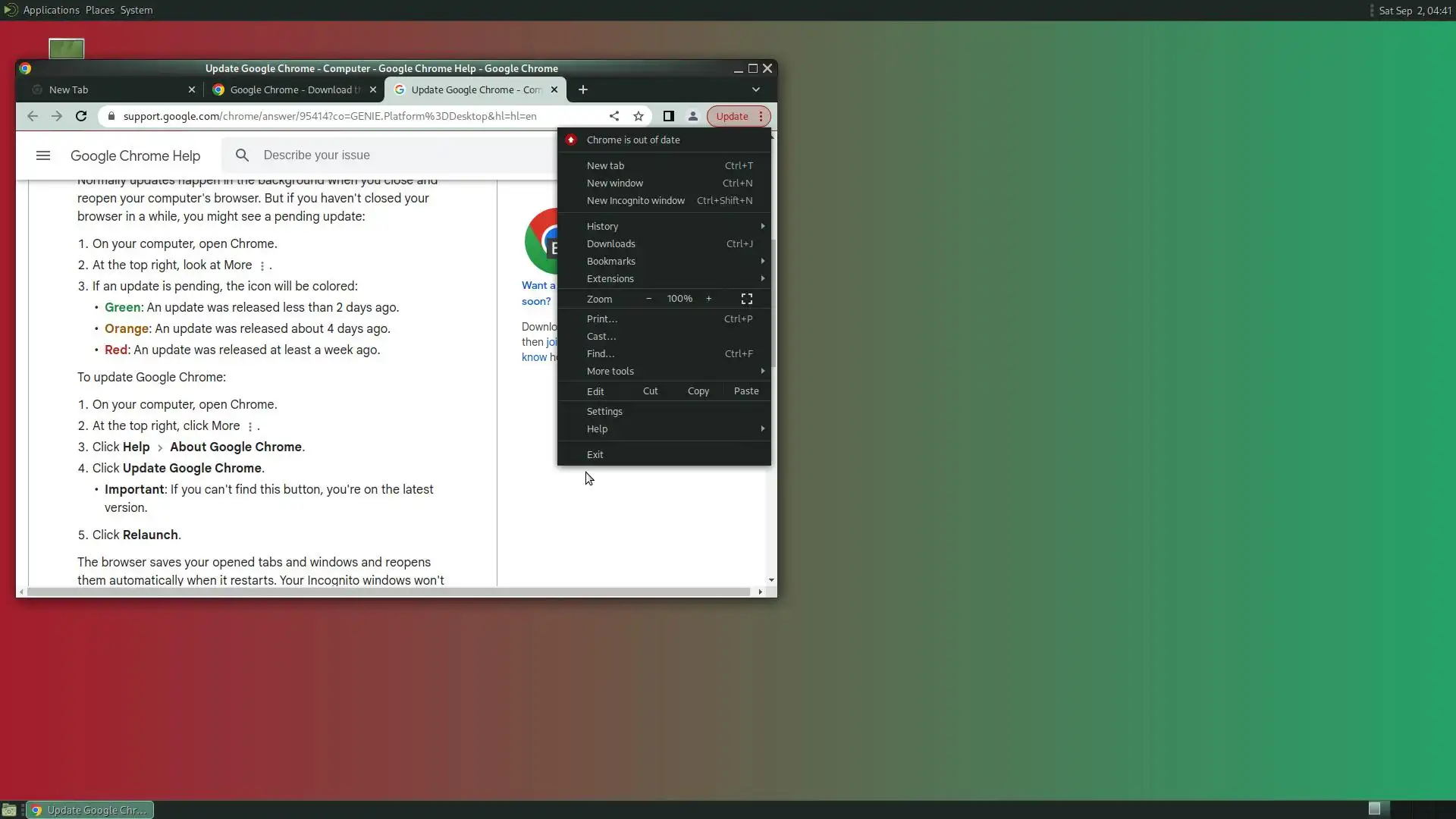Open Settings from the Chrome menu
1456x819 pixels.
(604, 411)
